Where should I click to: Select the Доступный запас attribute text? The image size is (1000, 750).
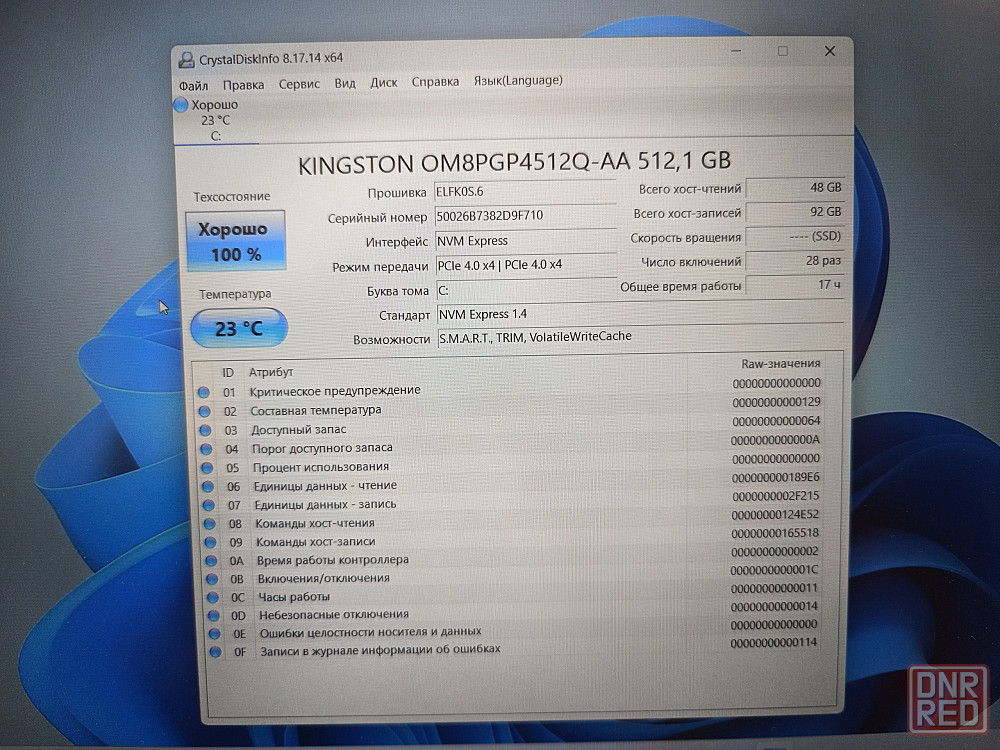pyautogui.click(x=298, y=430)
